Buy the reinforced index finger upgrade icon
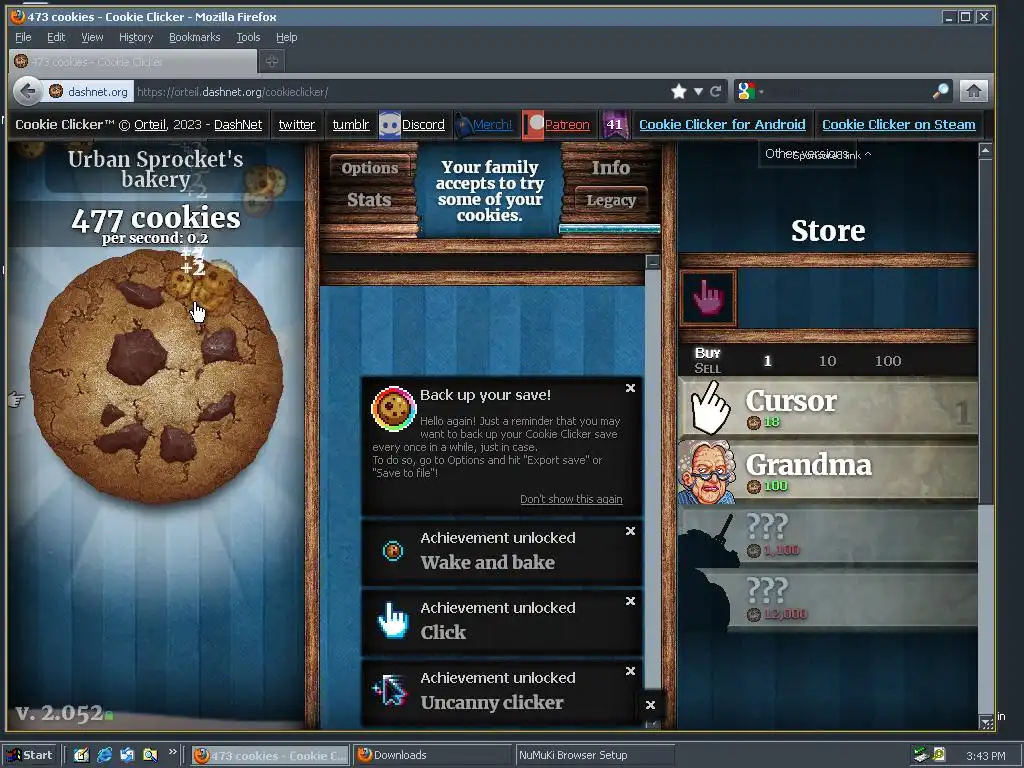Screen dimensions: 1024x768 click(x=709, y=298)
